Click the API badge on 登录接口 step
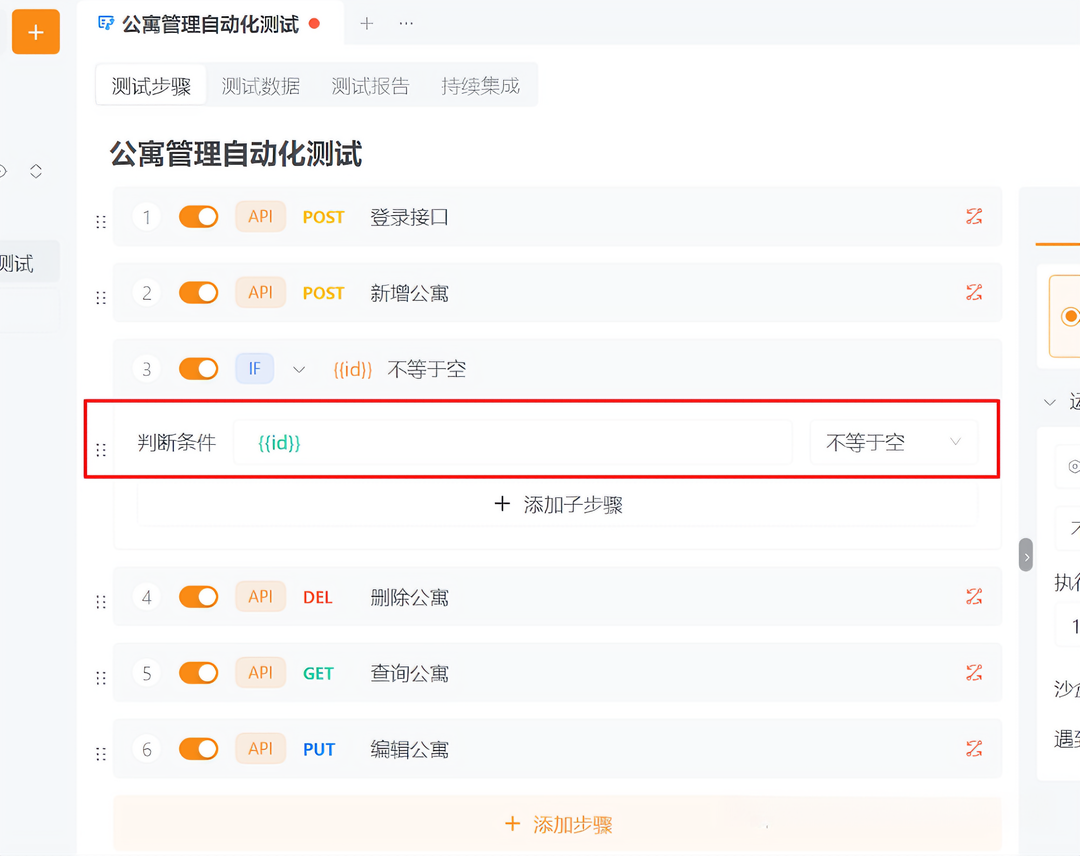 [x=260, y=216]
